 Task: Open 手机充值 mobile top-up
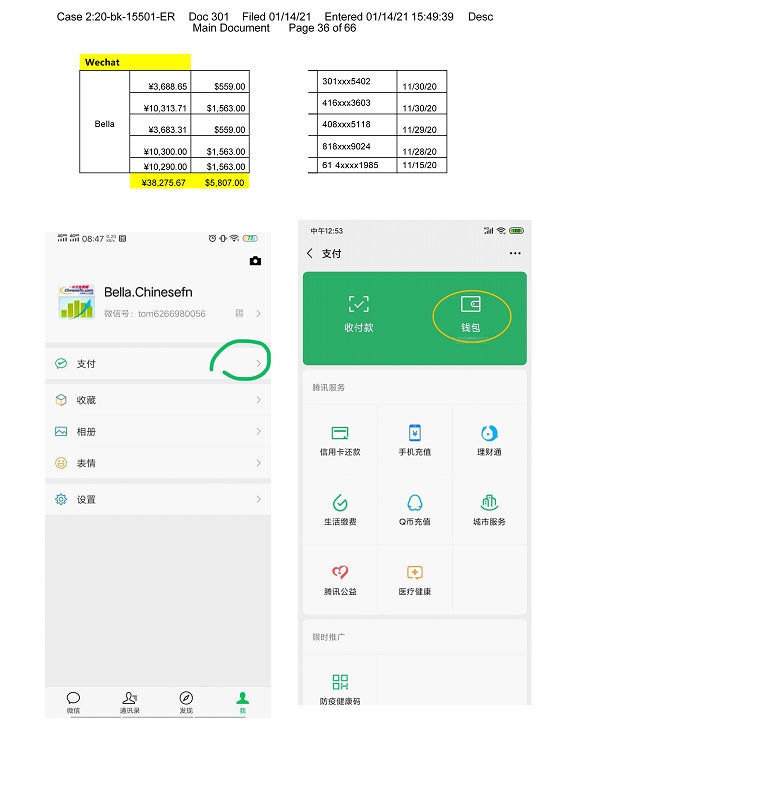point(415,440)
